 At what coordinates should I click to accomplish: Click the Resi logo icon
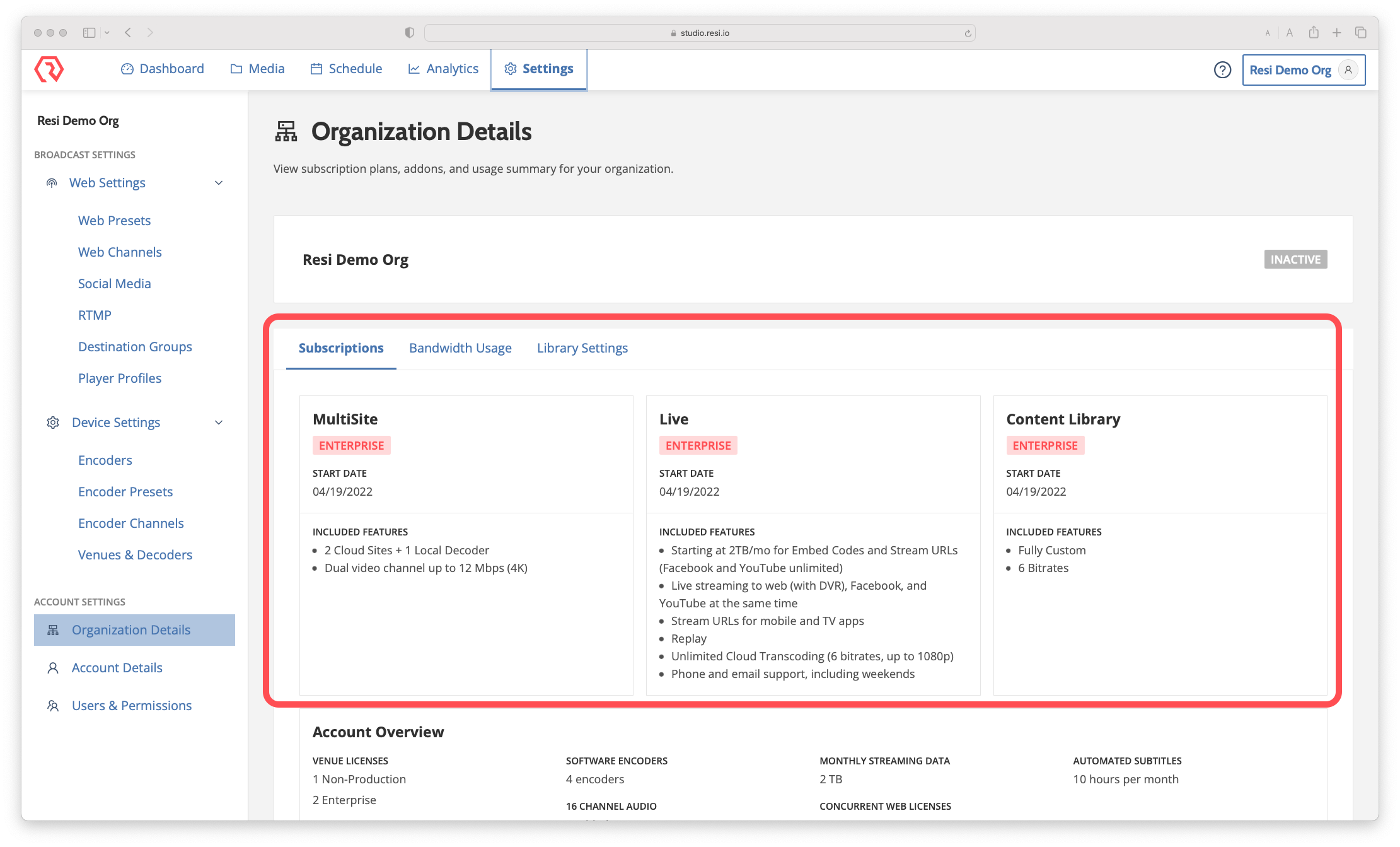(x=49, y=69)
